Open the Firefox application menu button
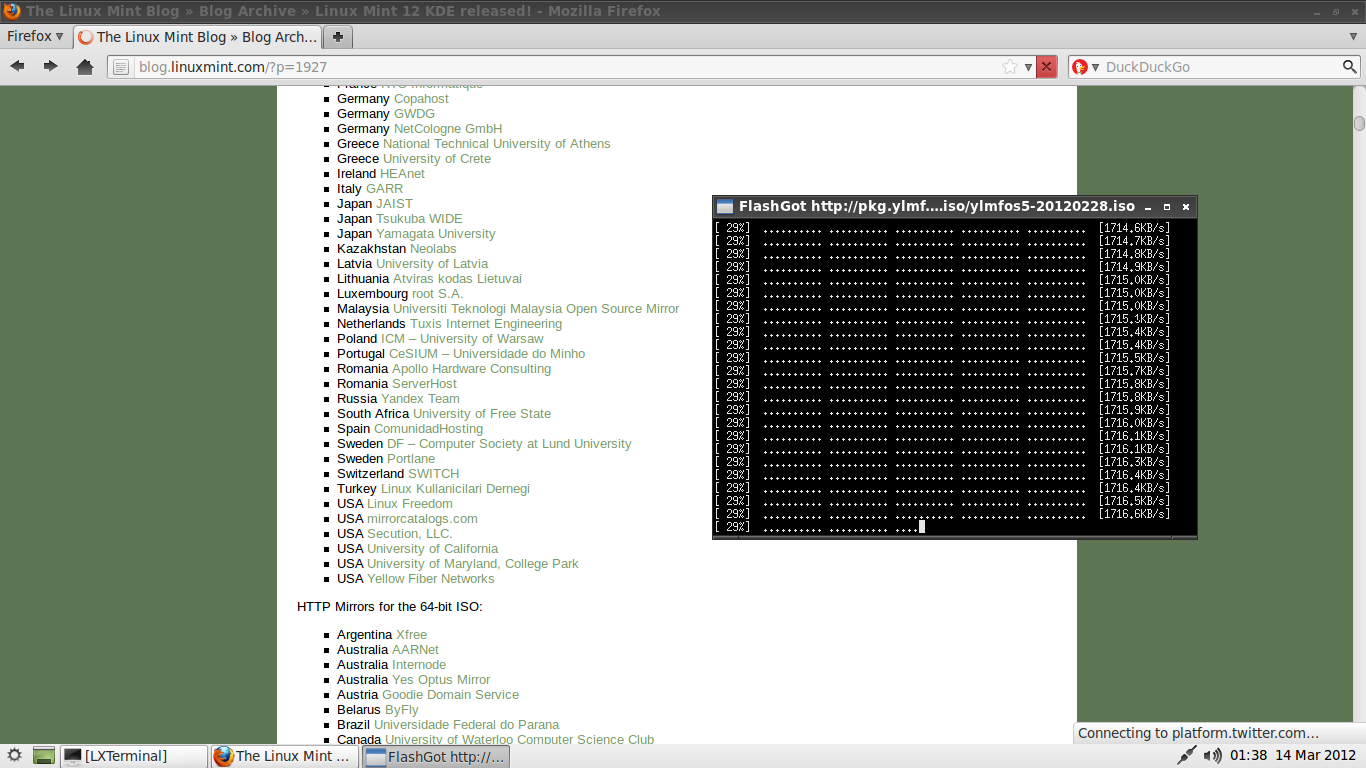 click(x=34, y=36)
